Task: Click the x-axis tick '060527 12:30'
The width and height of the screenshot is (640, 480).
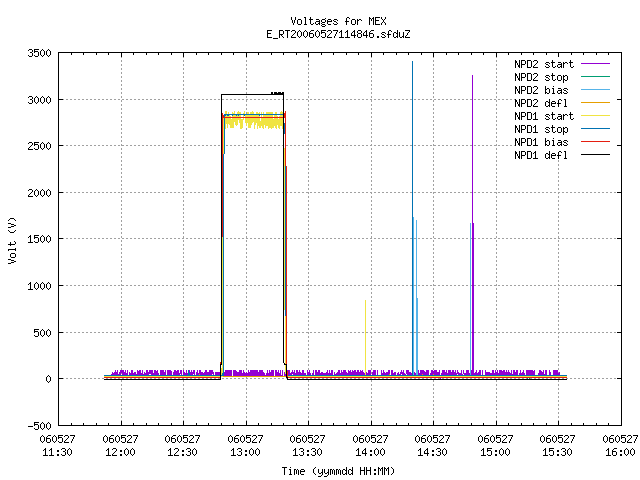Action: tap(182, 446)
